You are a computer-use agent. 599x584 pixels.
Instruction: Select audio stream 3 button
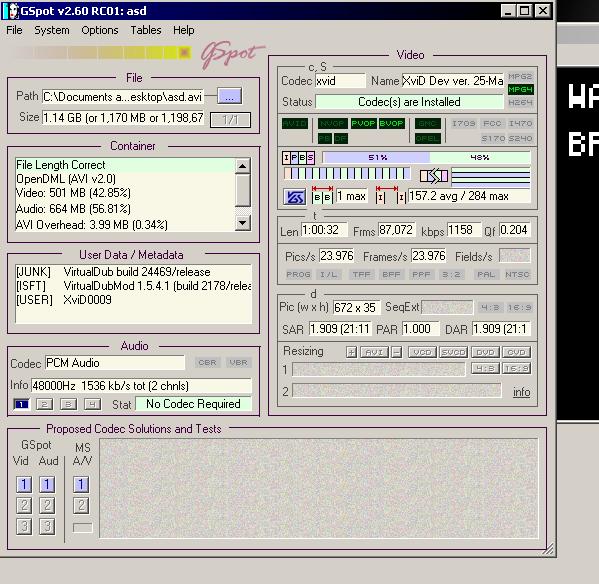[68, 404]
